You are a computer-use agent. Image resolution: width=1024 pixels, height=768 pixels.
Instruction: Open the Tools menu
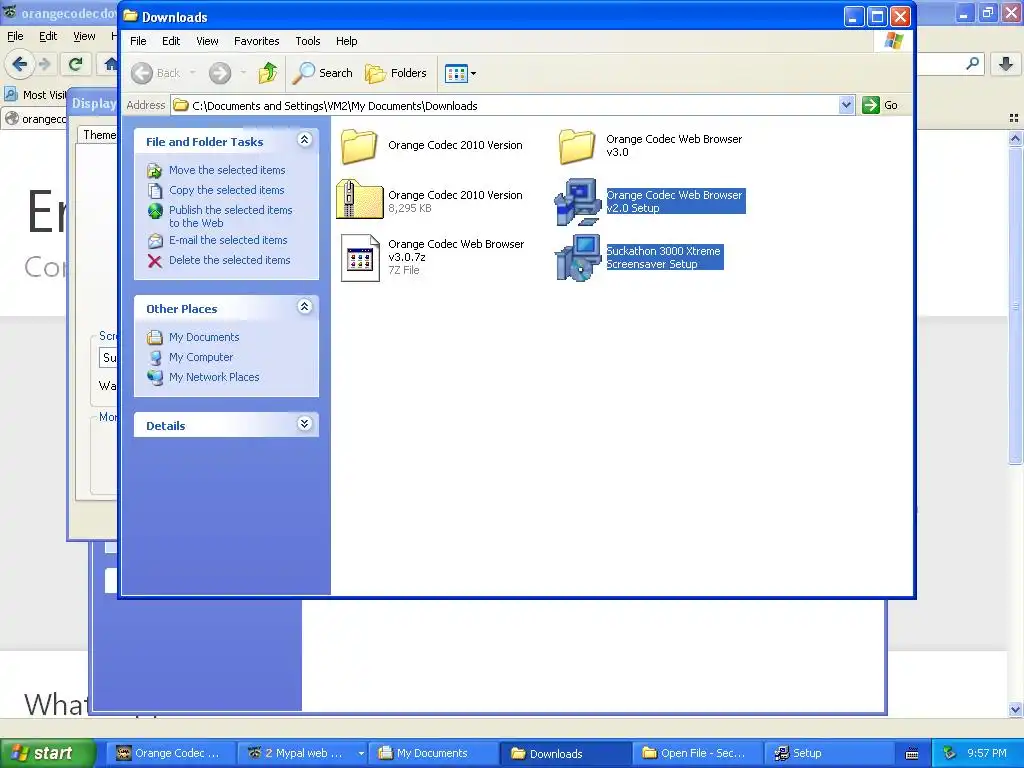tap(308, 40)
